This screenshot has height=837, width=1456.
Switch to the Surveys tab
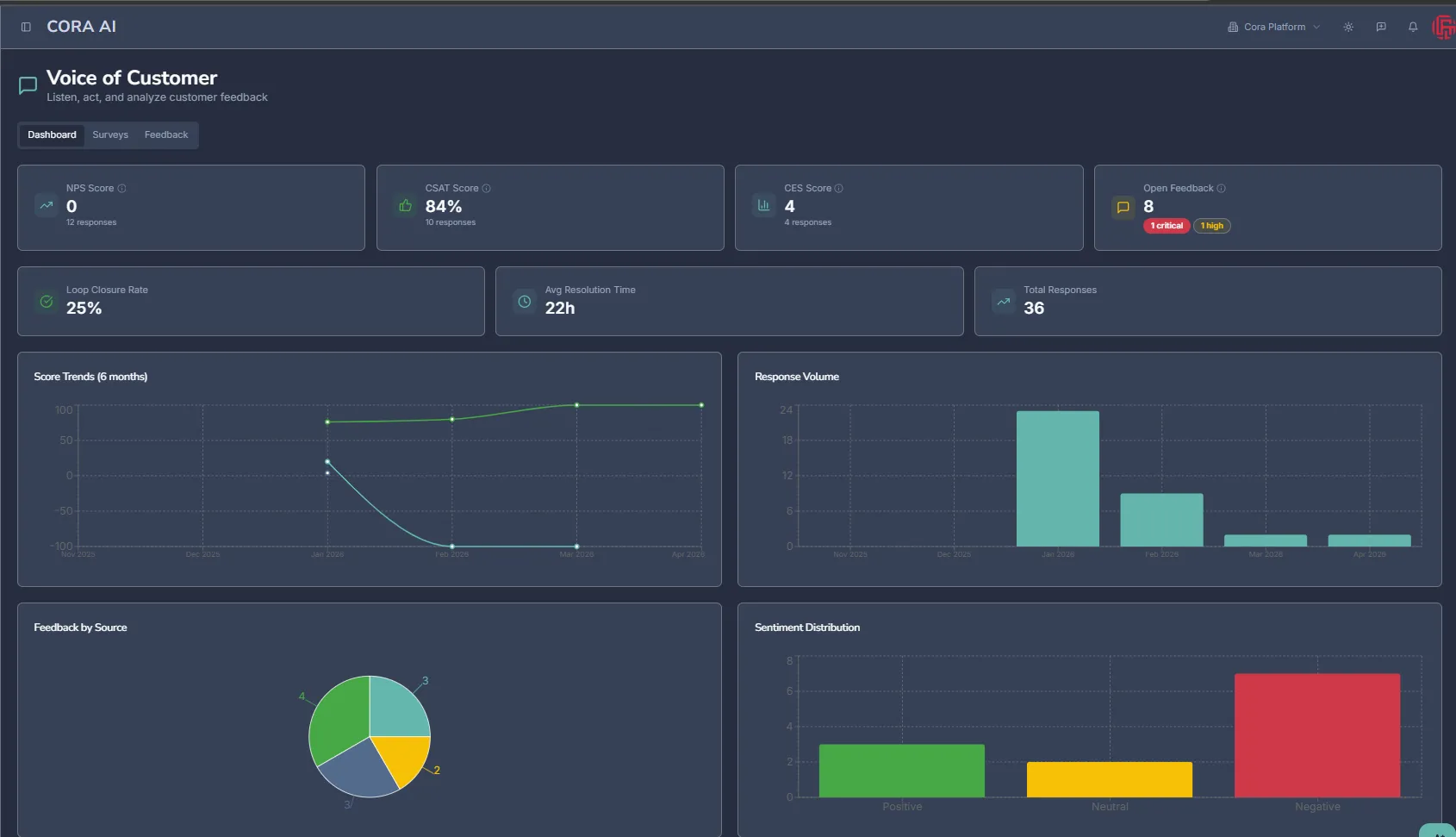[110, 134]
